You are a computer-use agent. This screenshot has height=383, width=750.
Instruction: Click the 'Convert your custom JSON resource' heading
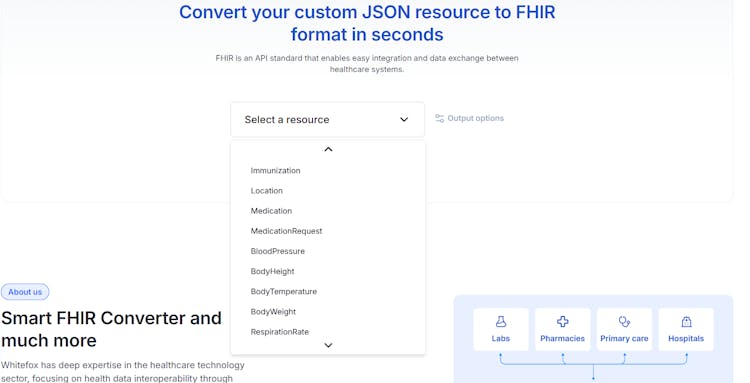pyautogui.click(x=367, y=23)
